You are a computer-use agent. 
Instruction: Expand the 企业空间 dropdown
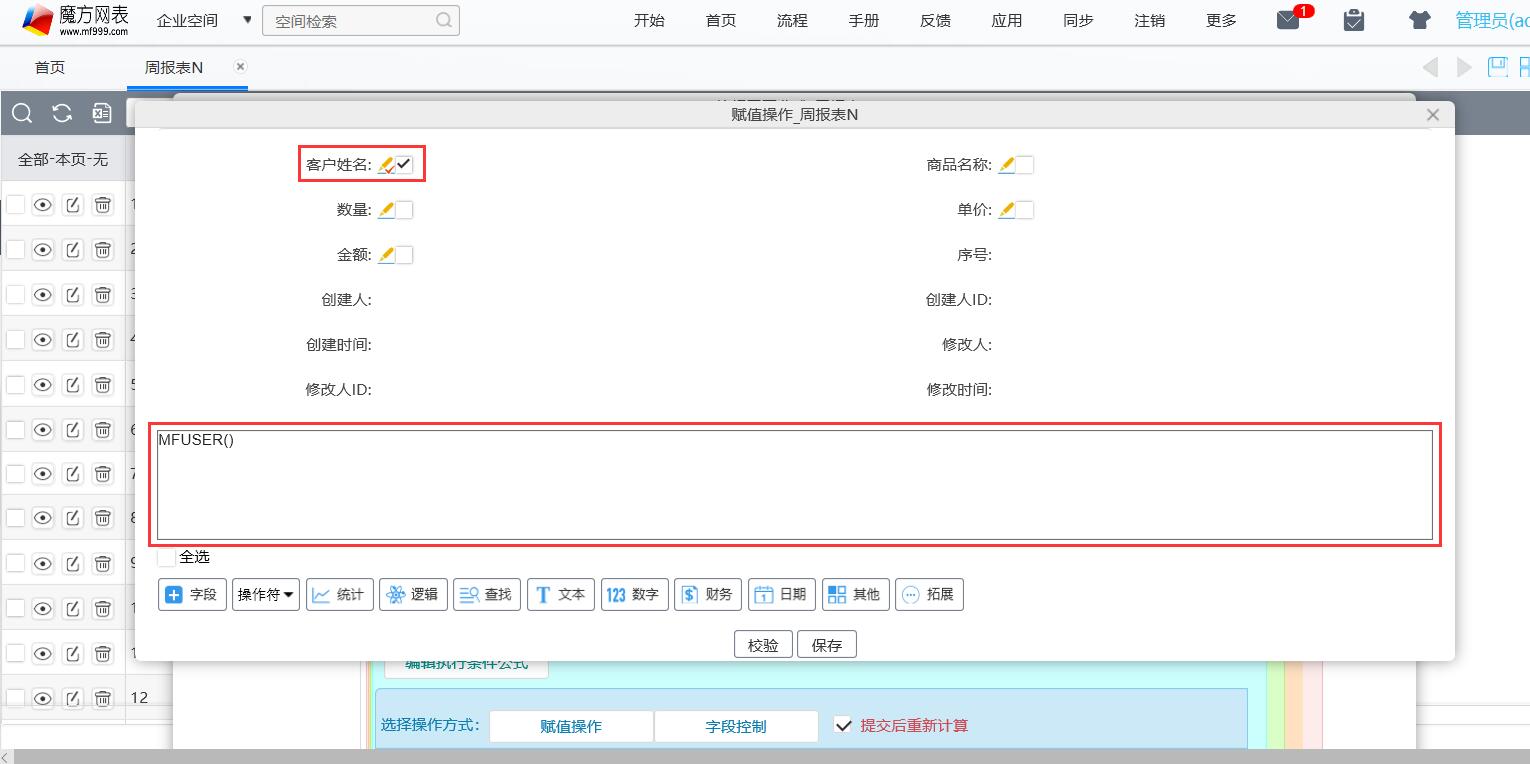click(x=204, y=20)
